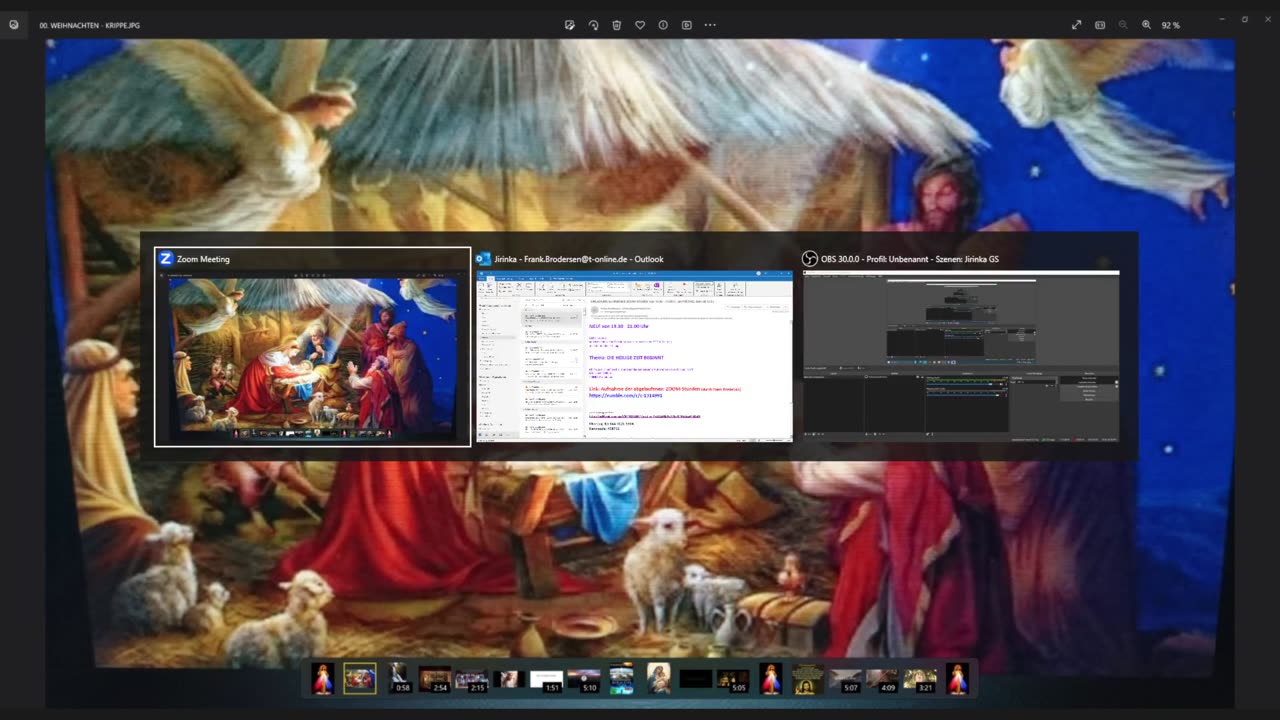Restore down the Photos window
The width and height of the screenshot is (1280, 720).
[x=1244, y=19]
